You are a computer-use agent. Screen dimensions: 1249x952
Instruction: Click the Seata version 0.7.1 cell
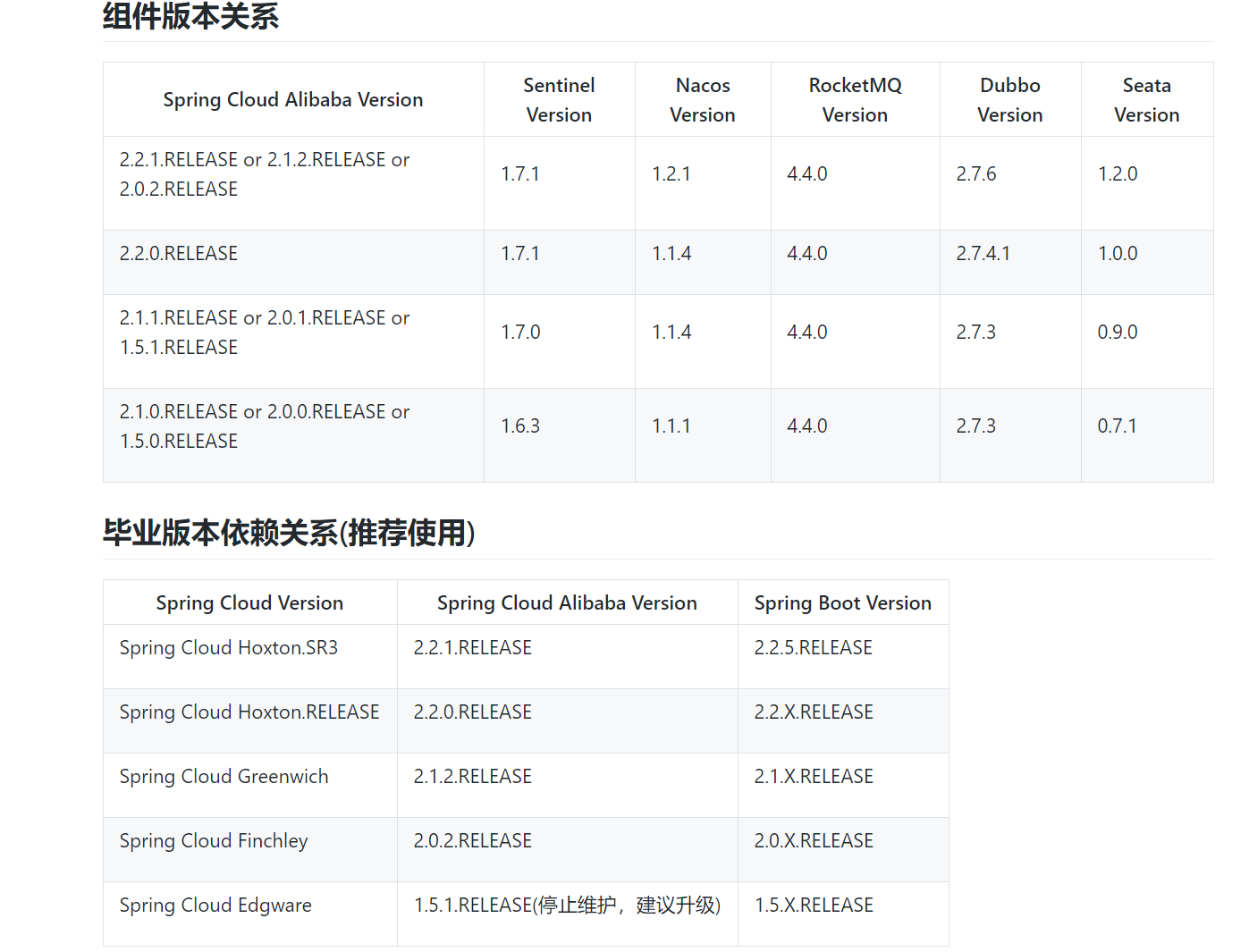point(1117,426)
